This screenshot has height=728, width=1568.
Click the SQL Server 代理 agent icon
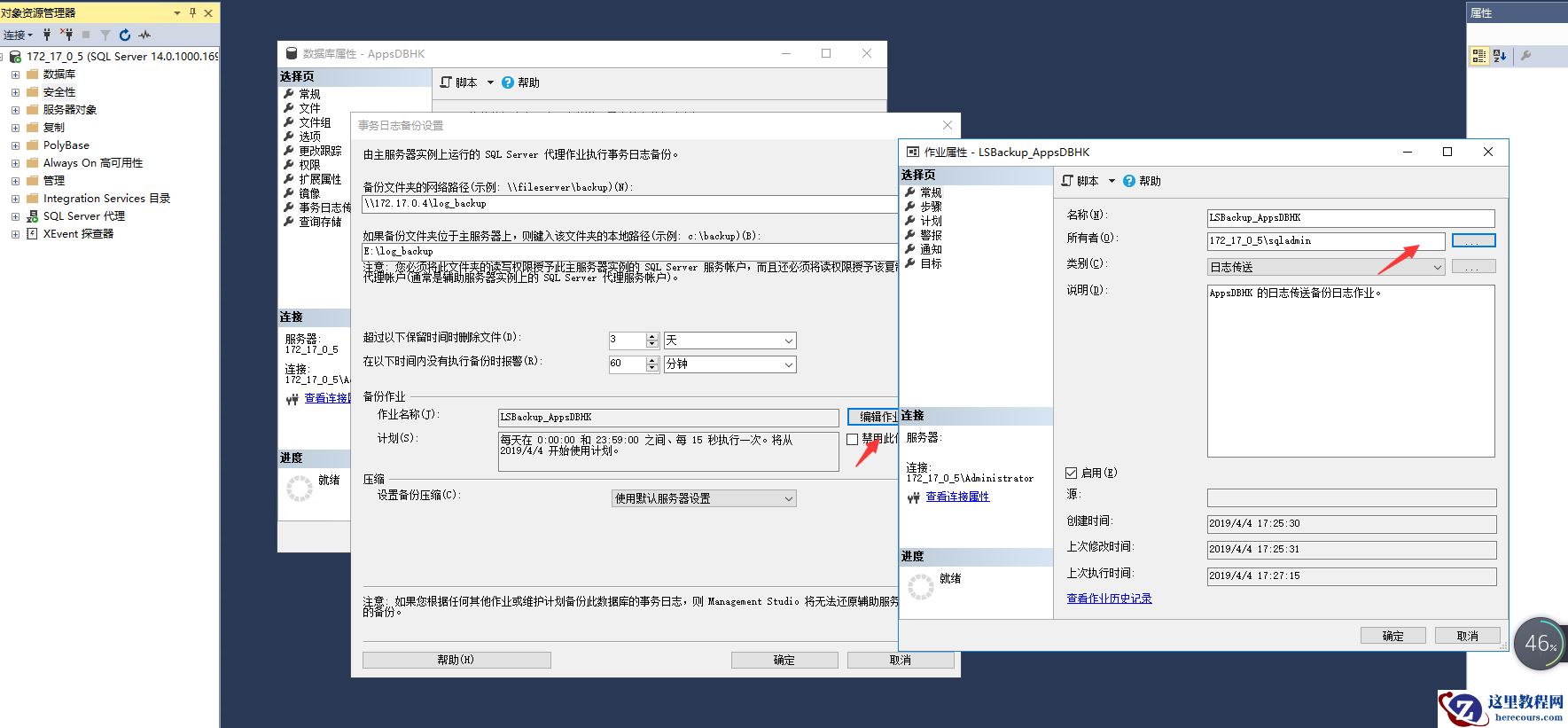33,215
